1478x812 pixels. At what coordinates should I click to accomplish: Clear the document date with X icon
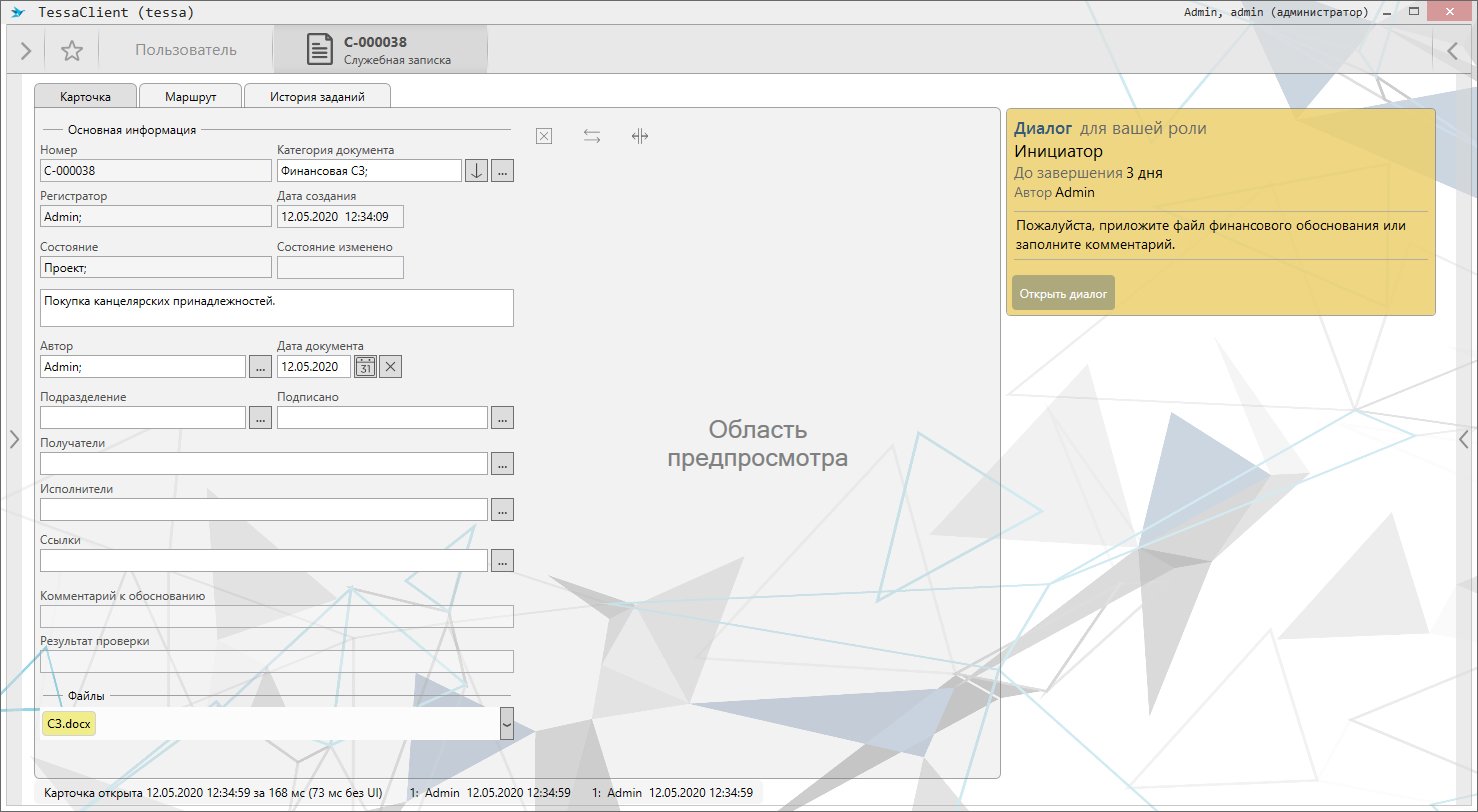click(x=392, y=367)
